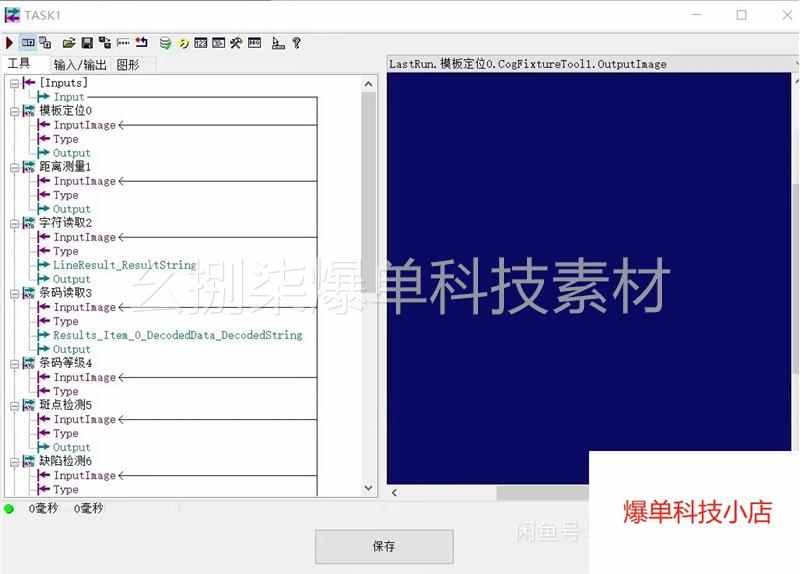Viewport: 800px width, 574px height.
Task: Select Output under 条码读取3
Action: click(x=71, y=350)
